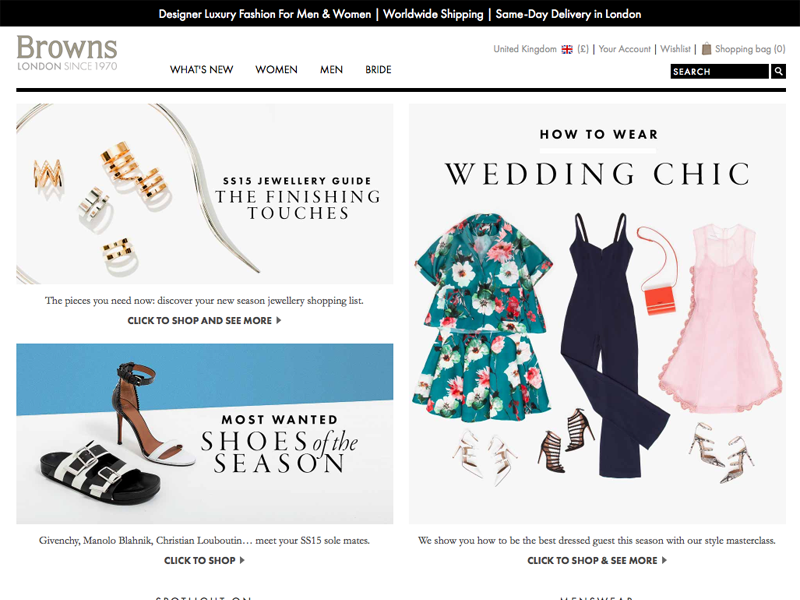Change United Kingdom country selector
This screenshot has width=800, height=600.
[x=524, y=49]
